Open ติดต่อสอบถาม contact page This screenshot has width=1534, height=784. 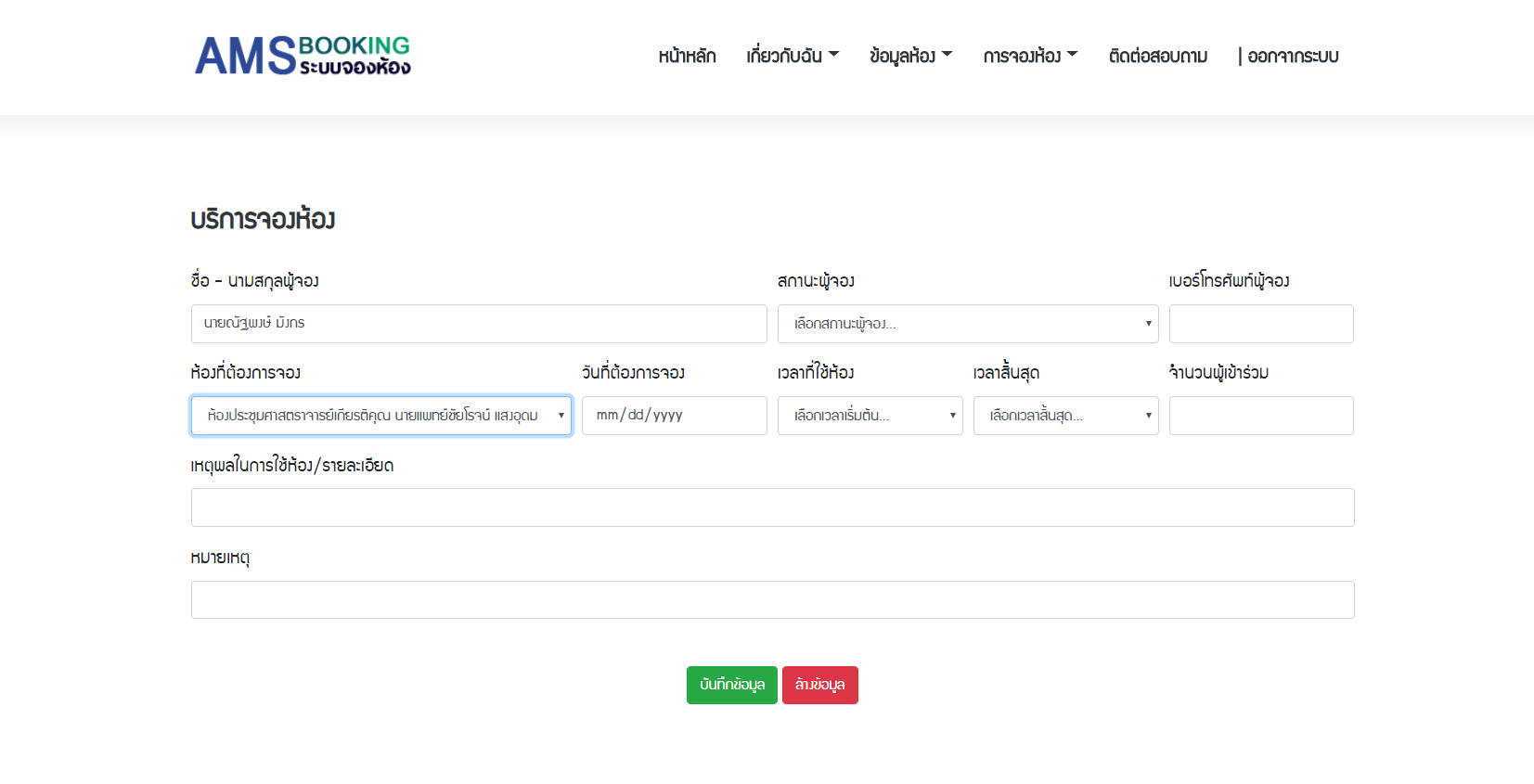click(1158, 56)
